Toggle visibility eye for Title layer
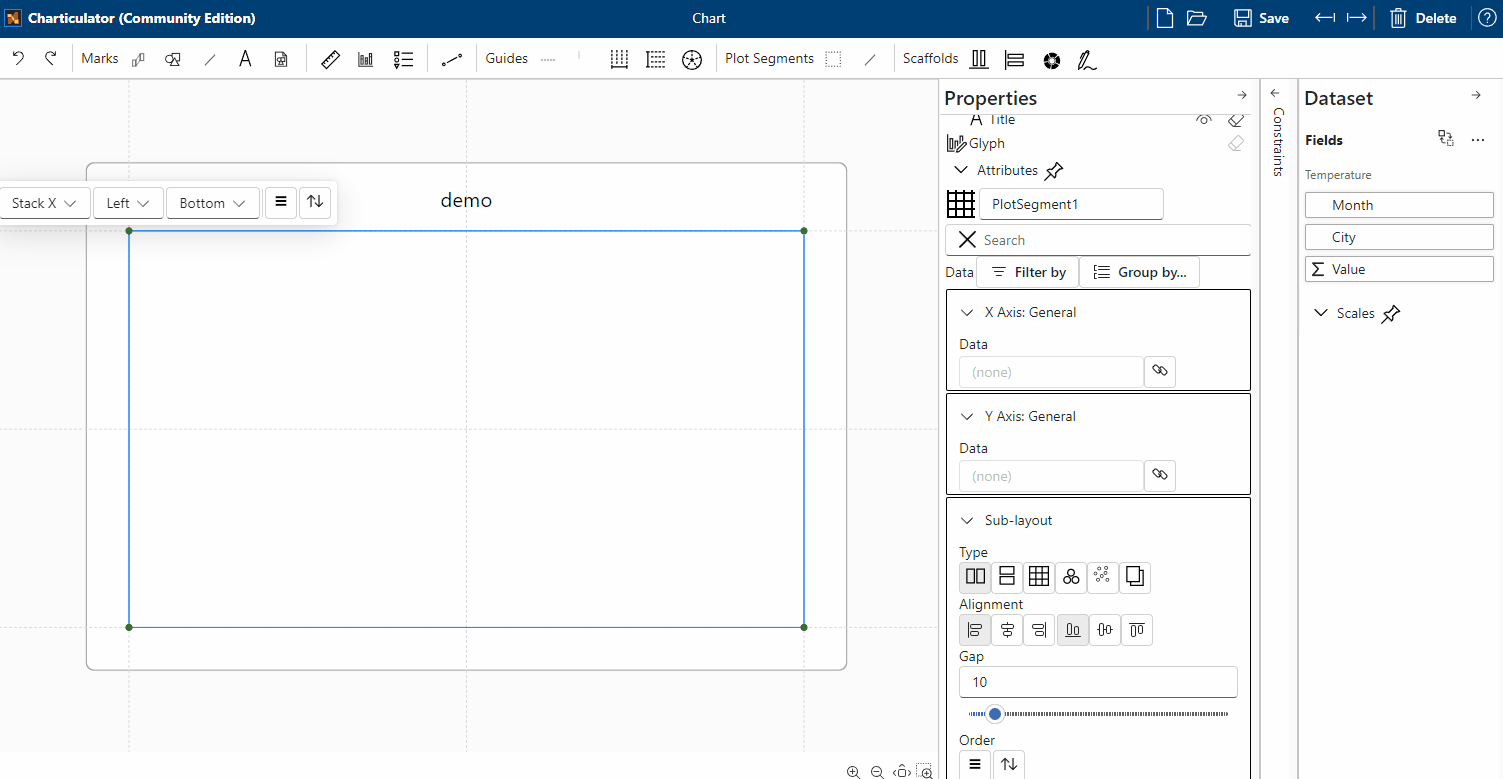Screen dimensions: 1503x779 (1204, 120)
